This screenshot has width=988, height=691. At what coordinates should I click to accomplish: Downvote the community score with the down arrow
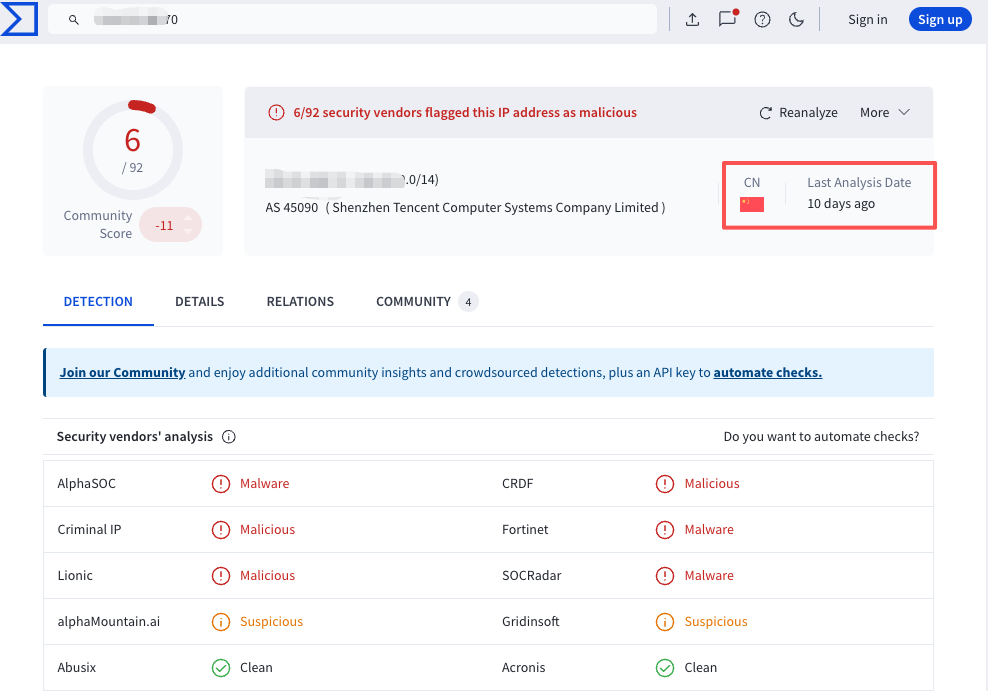[187, 232]
